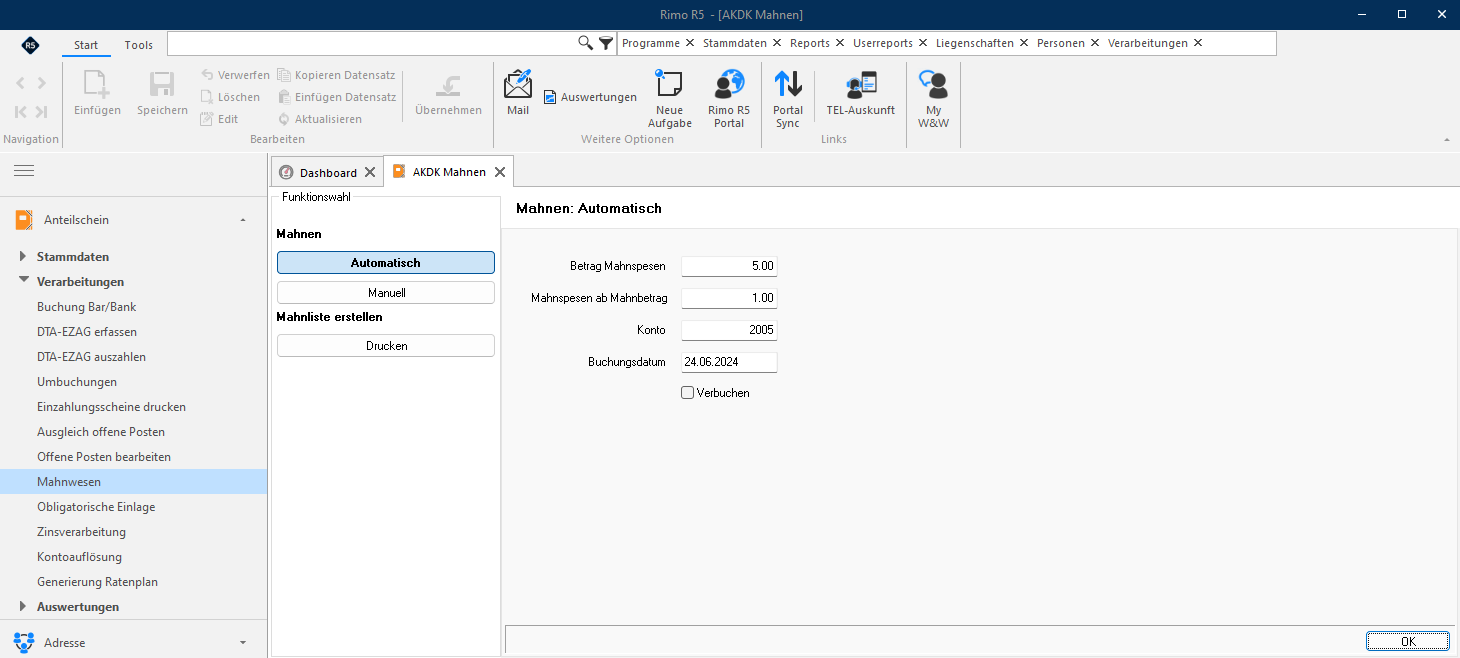Click Kopieren Datensatz

[x=336, y=75]
